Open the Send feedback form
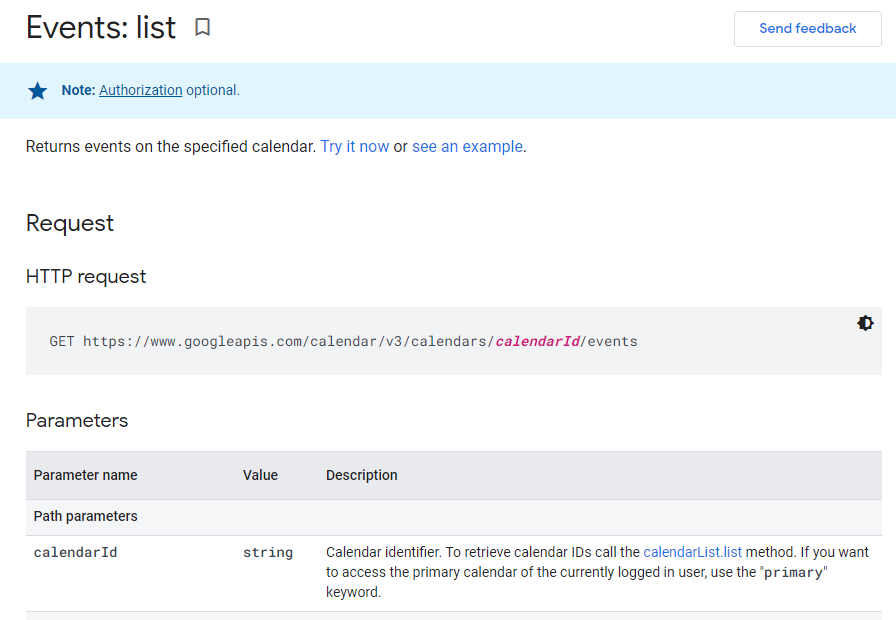Viewport: 896px width, 620px height. tap(807, 29)
